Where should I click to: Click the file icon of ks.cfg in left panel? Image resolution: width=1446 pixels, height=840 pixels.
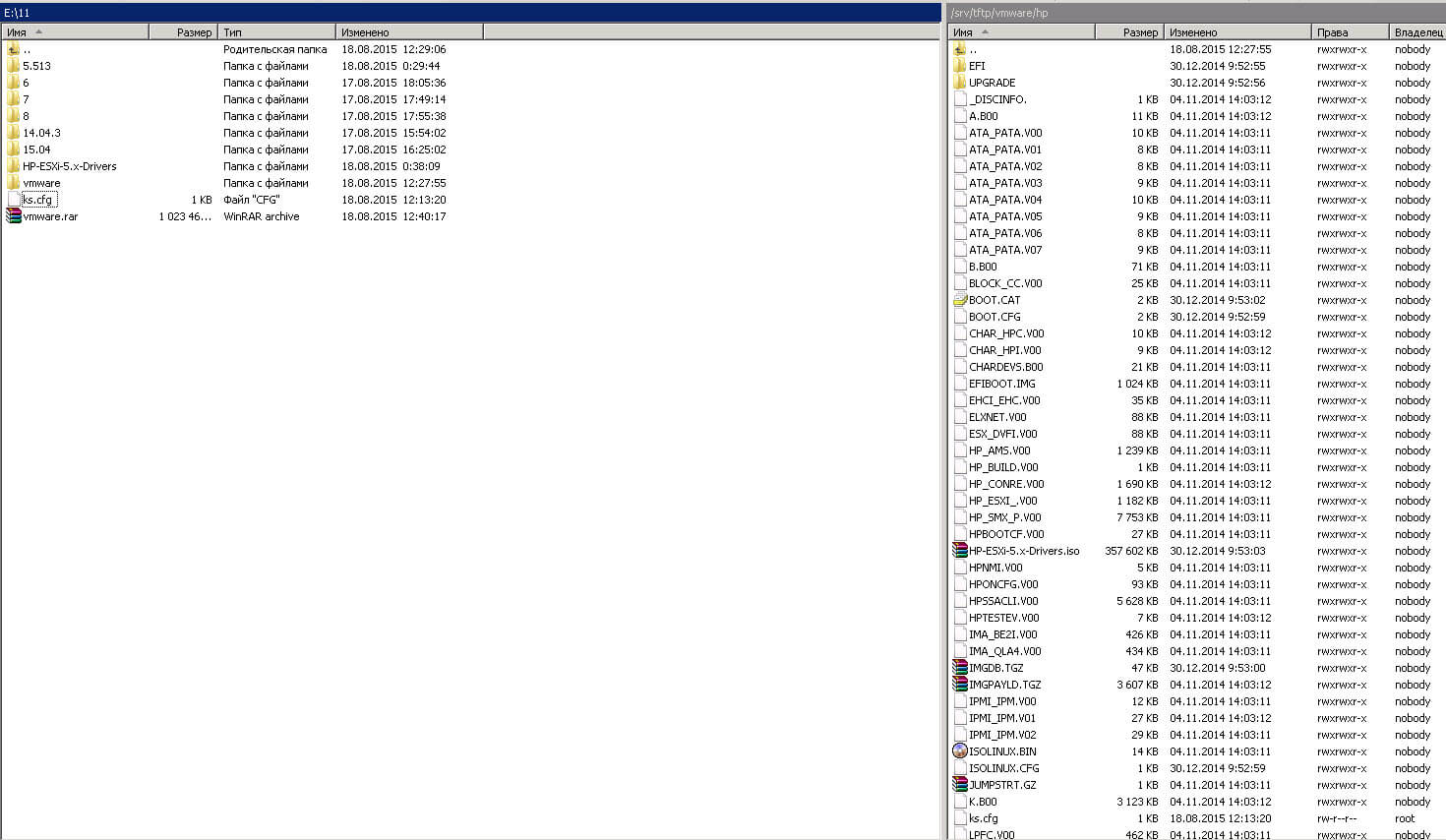[x=13, y=200]
